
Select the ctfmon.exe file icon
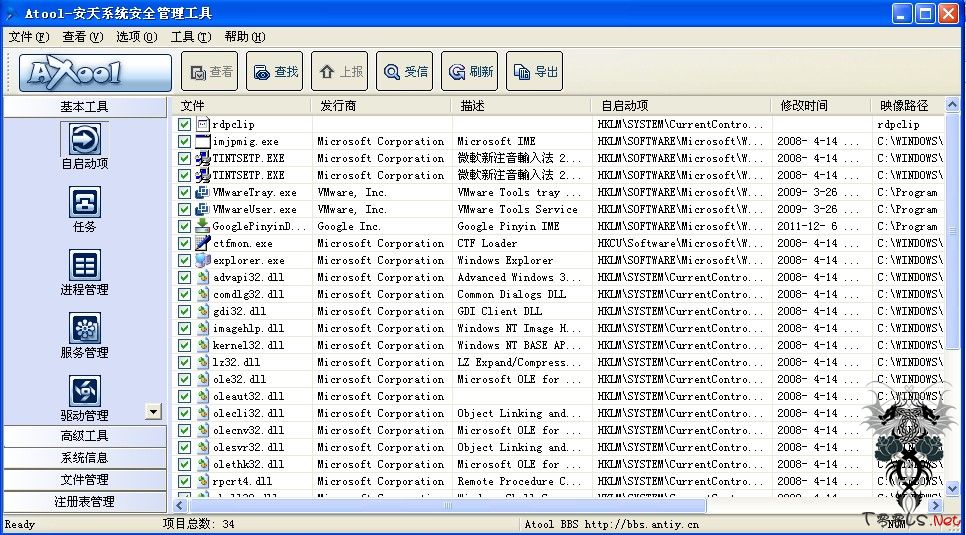click(203, 243)
